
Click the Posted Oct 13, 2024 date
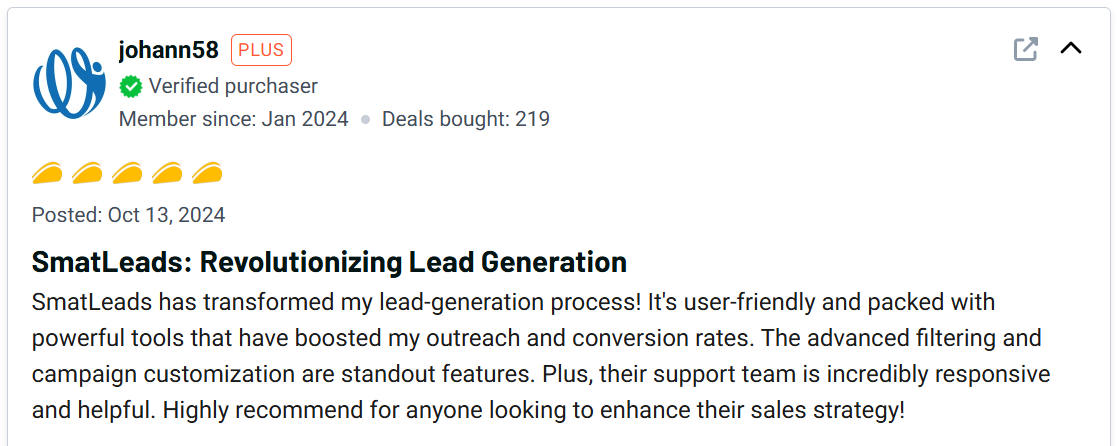128,215
